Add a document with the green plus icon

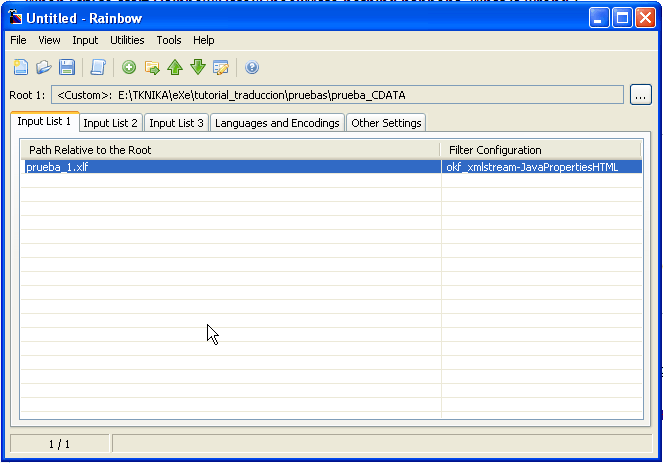[x=129, y=67]
